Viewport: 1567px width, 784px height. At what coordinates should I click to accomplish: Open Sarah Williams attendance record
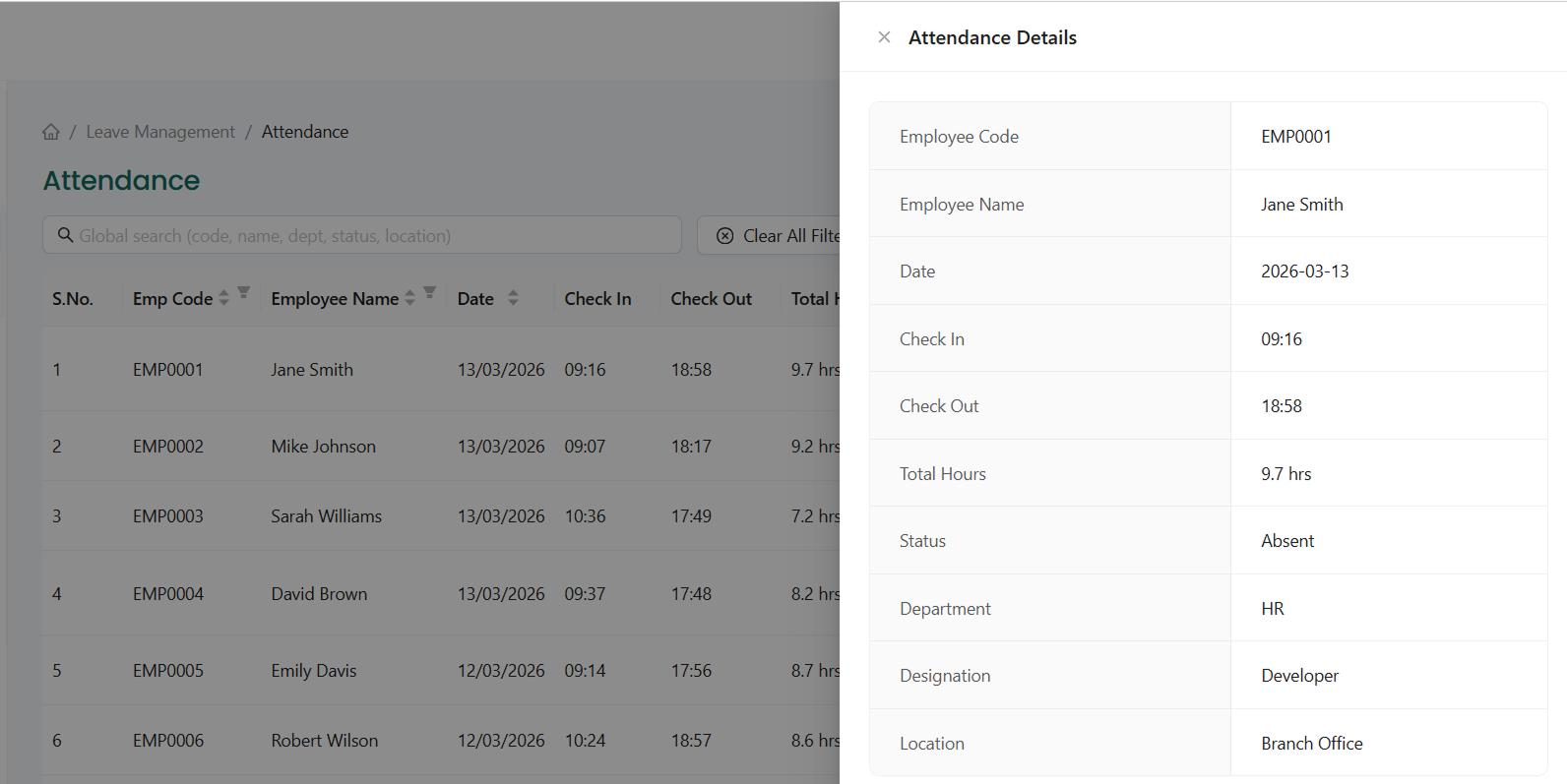(x=326, y=516)
